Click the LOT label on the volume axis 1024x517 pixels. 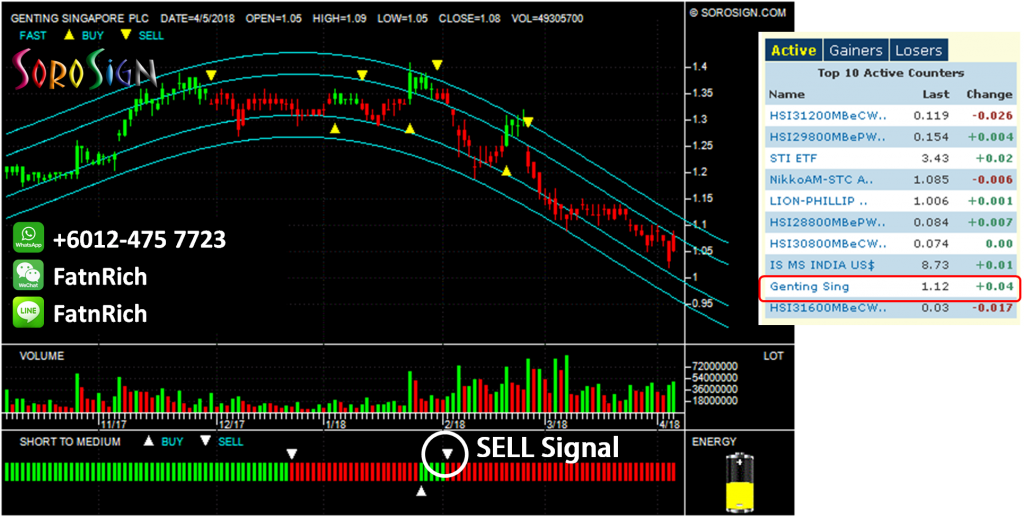[x=773, y=356]
